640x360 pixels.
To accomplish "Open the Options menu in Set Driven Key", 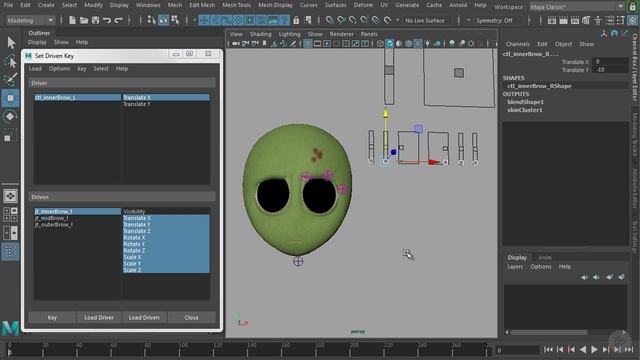I will click(x=59, y=69).
